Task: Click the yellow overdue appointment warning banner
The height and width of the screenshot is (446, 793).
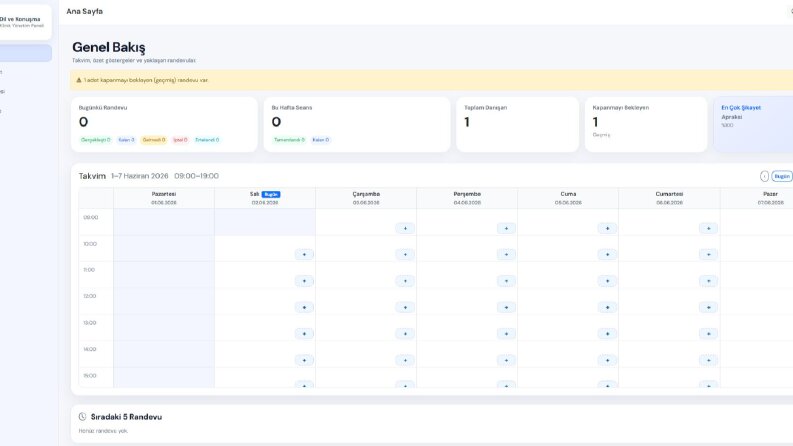Action: click(431, 80)
